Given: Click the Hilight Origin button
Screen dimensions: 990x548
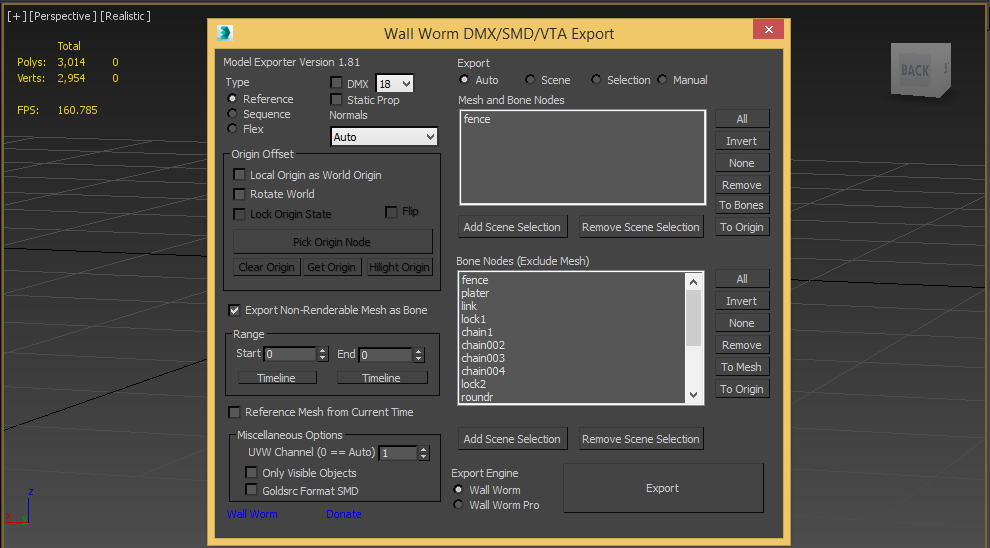Looking at the screenshot, I should point(400,267).
